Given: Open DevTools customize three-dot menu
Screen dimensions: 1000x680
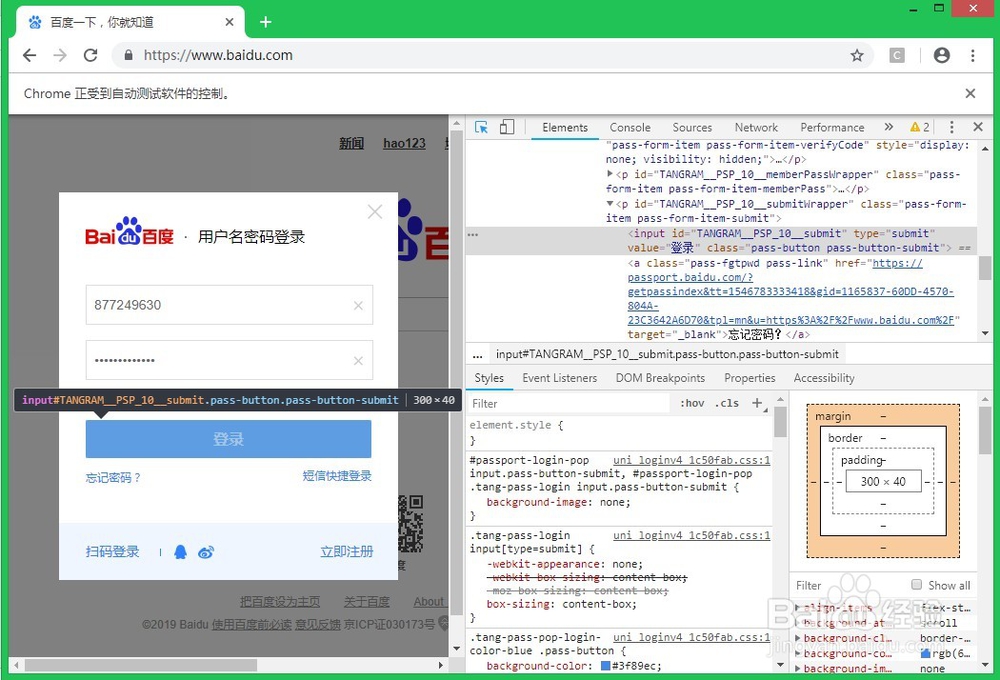Looking at the screenshot, I should 952,127.
